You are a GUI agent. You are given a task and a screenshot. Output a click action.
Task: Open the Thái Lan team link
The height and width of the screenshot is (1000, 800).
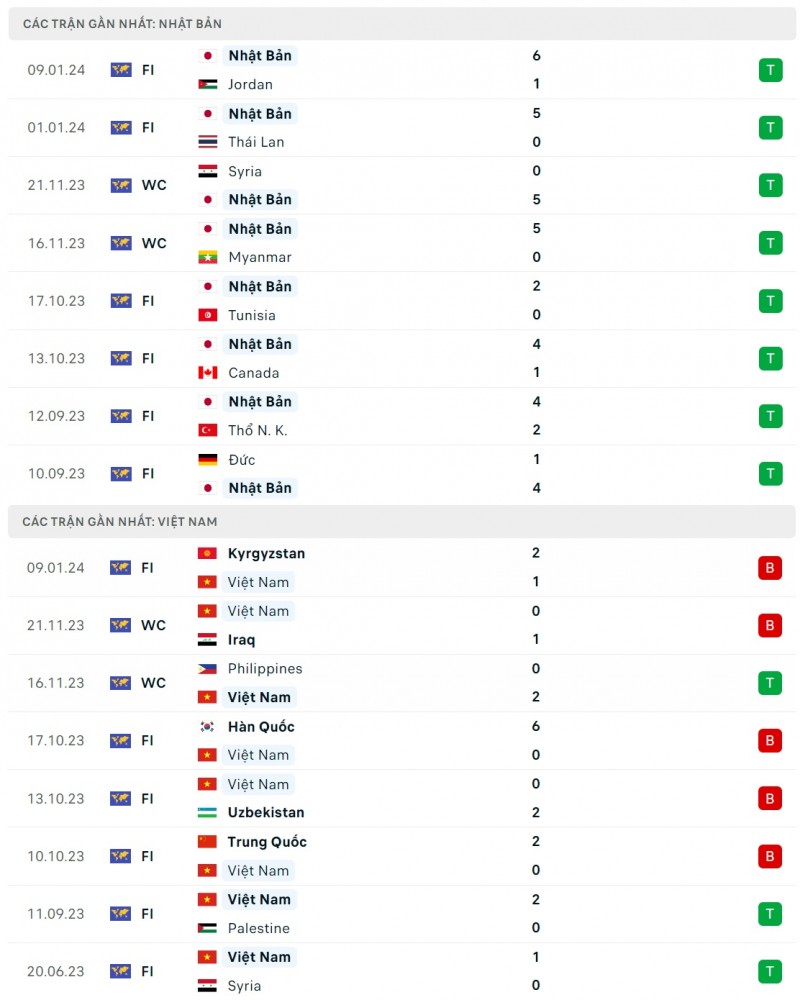click(x=256, y=142)
